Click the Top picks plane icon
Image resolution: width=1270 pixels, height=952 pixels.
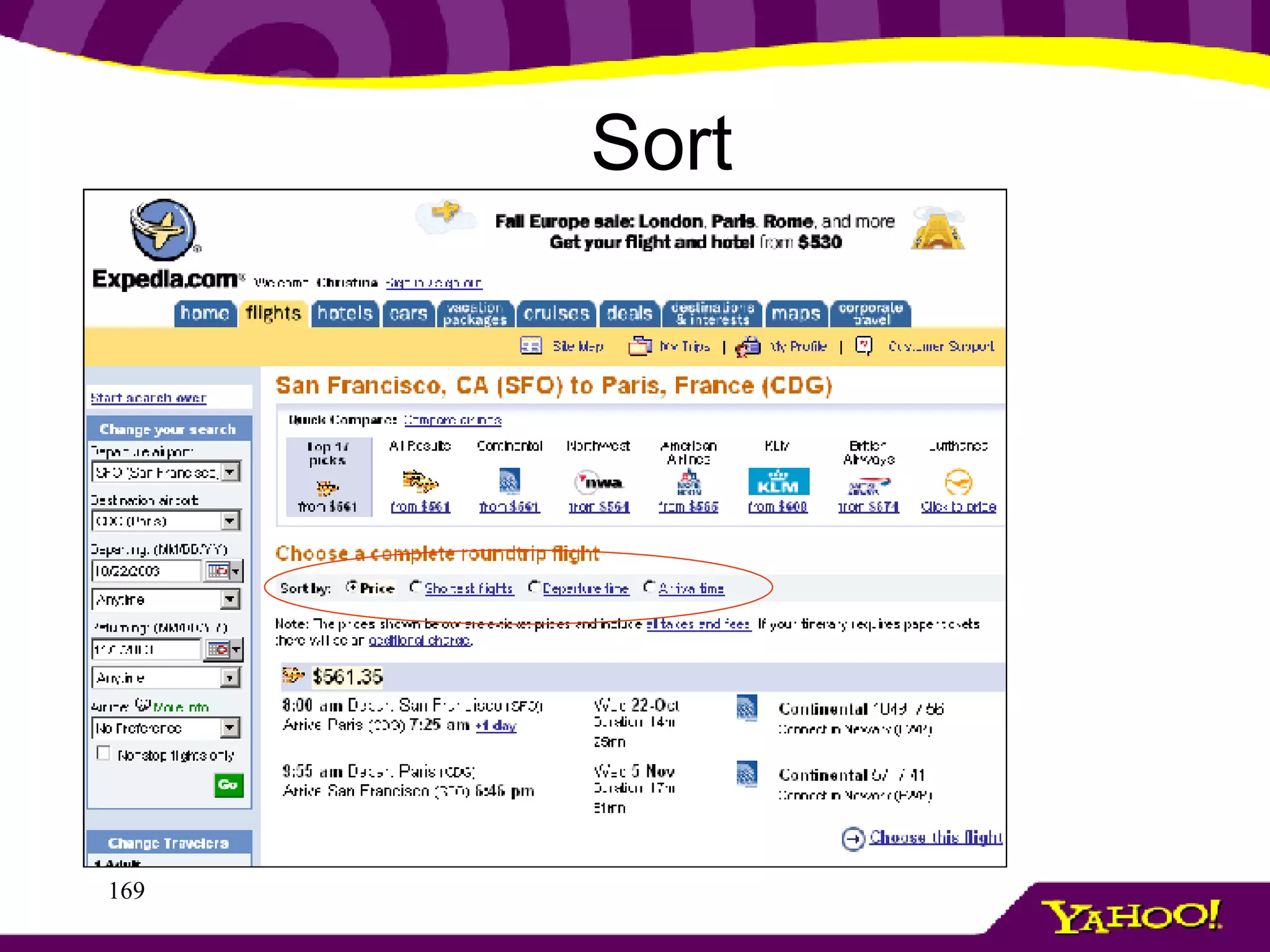327,488
